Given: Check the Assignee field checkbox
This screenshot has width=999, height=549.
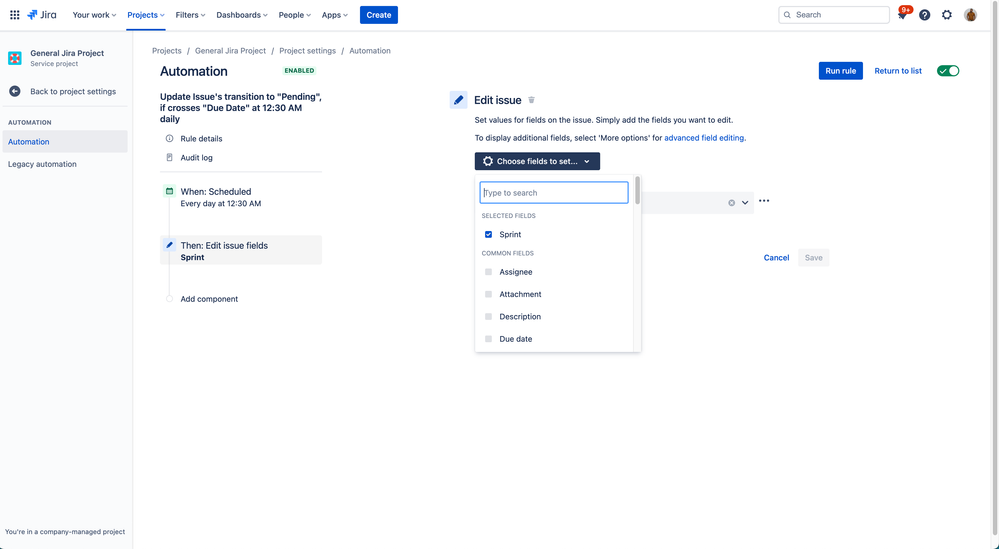Looking at the screenshot, I should pos(489,272).
